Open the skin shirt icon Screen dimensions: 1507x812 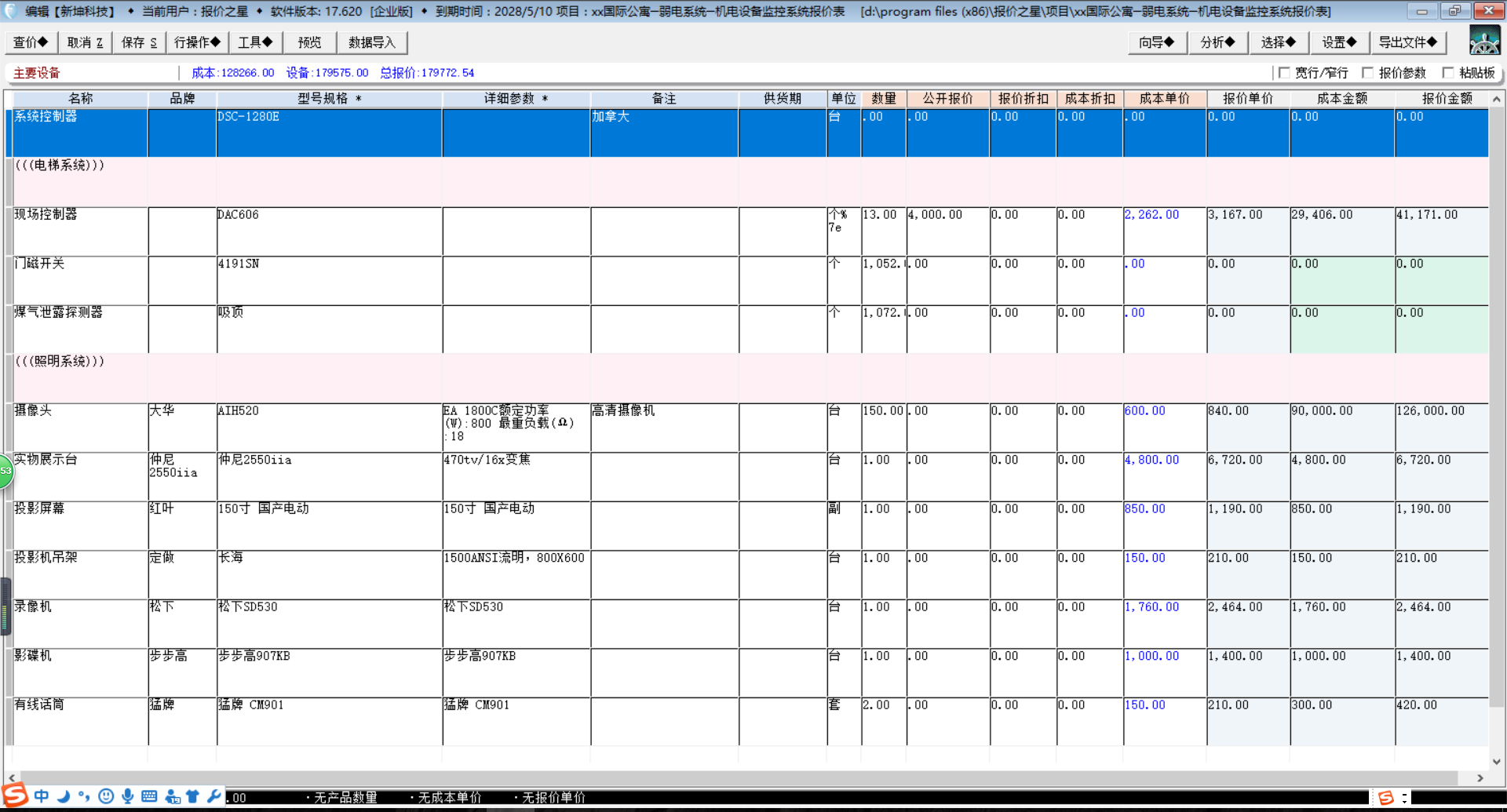(x=193, y=796)
